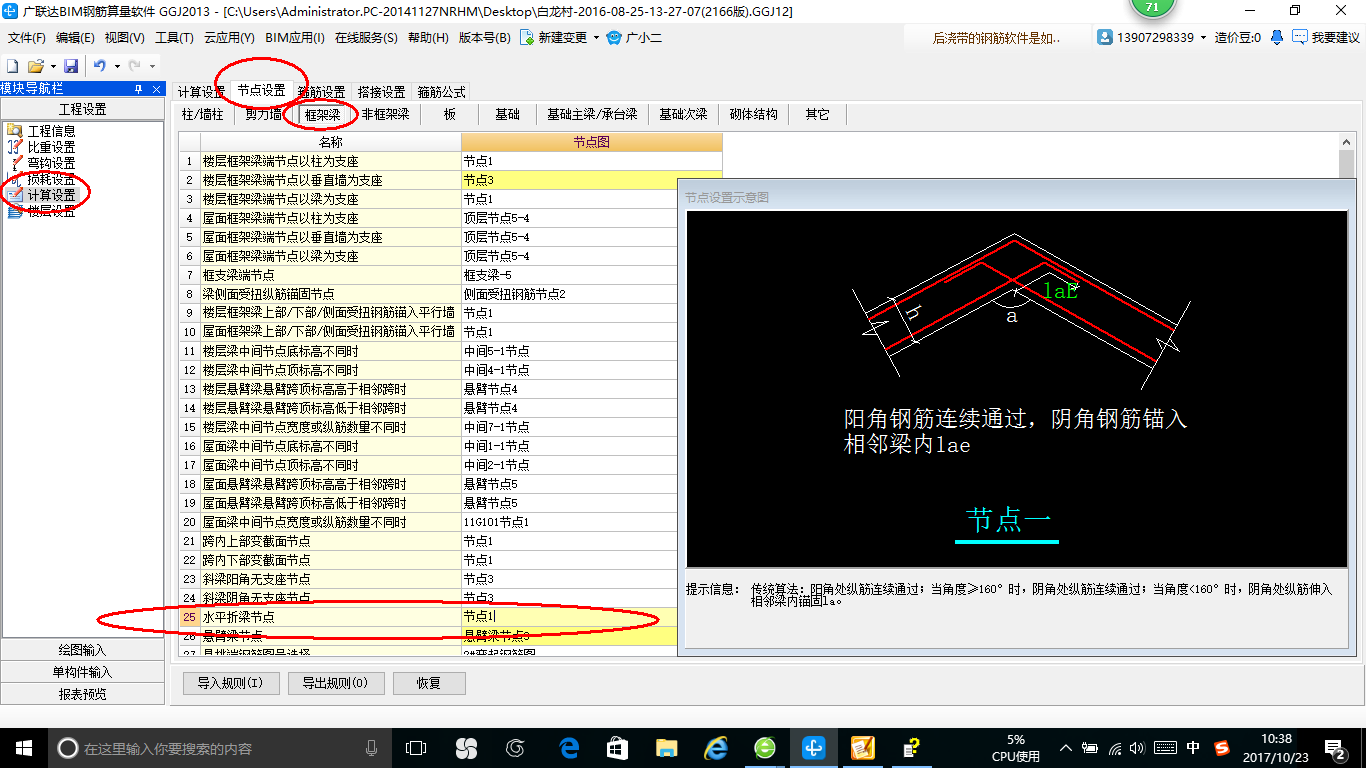
Task: Pin the 模块导航栏 panel
Action: tap(138, 89)
